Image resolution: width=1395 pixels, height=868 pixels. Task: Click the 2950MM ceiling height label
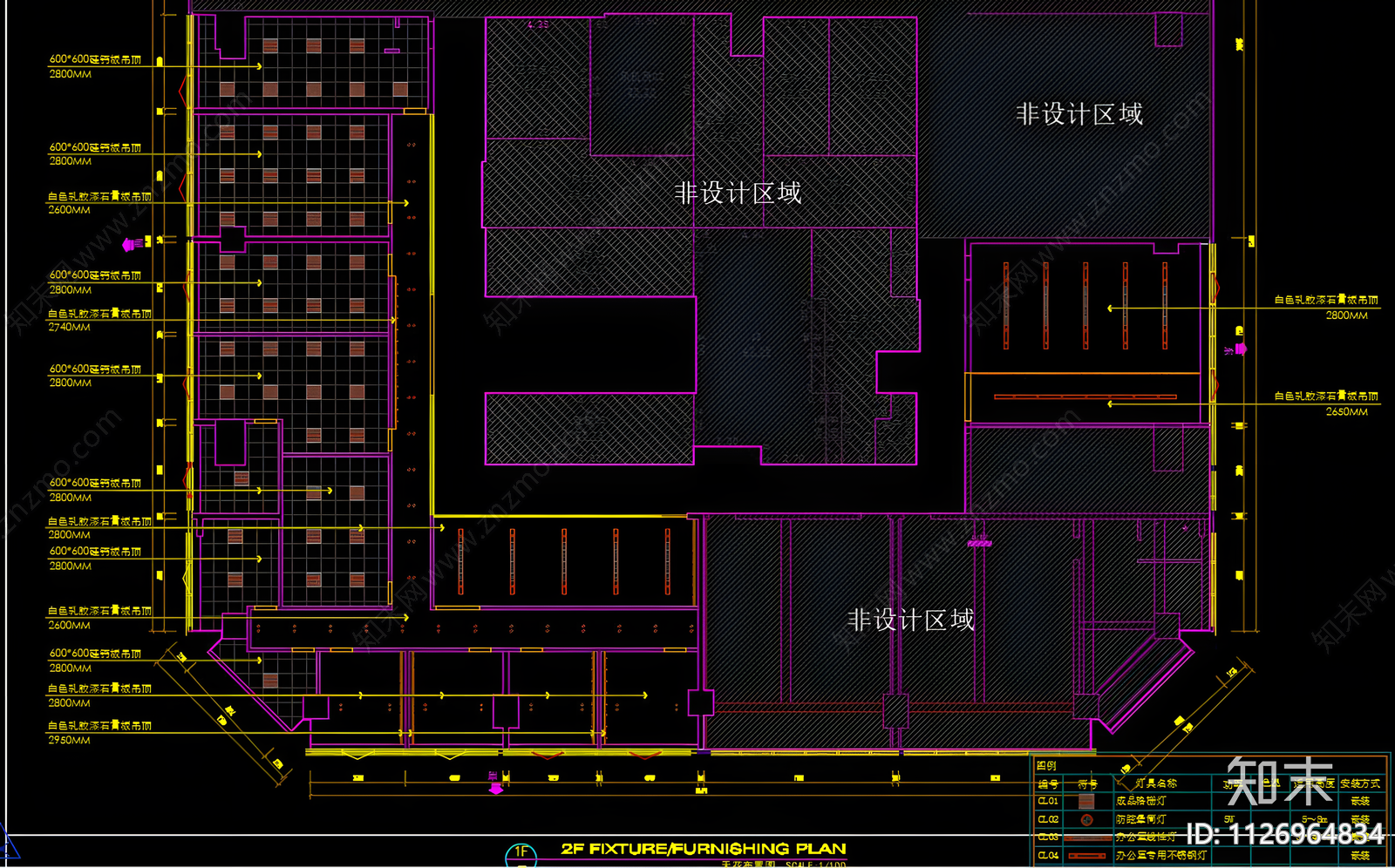69,740
